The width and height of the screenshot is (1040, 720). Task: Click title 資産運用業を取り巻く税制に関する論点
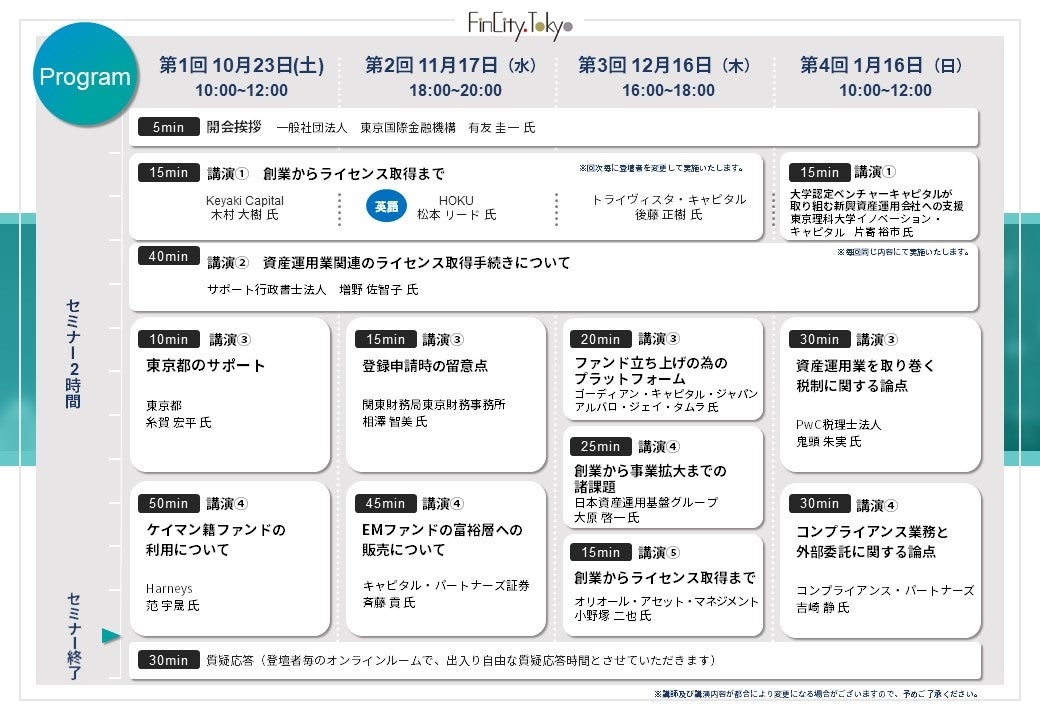click(x=866, y=376)
